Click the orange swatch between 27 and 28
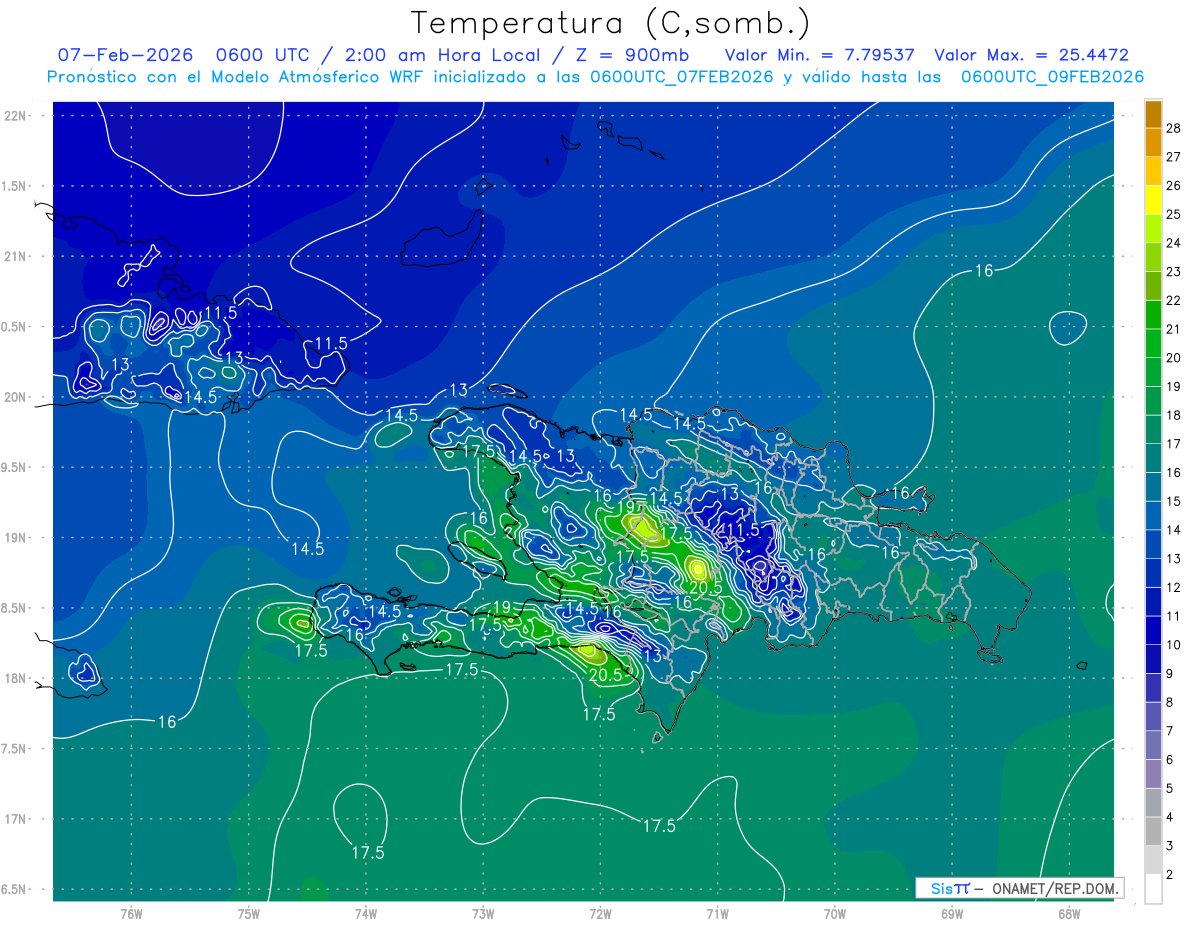 (x=1153, y=143)
